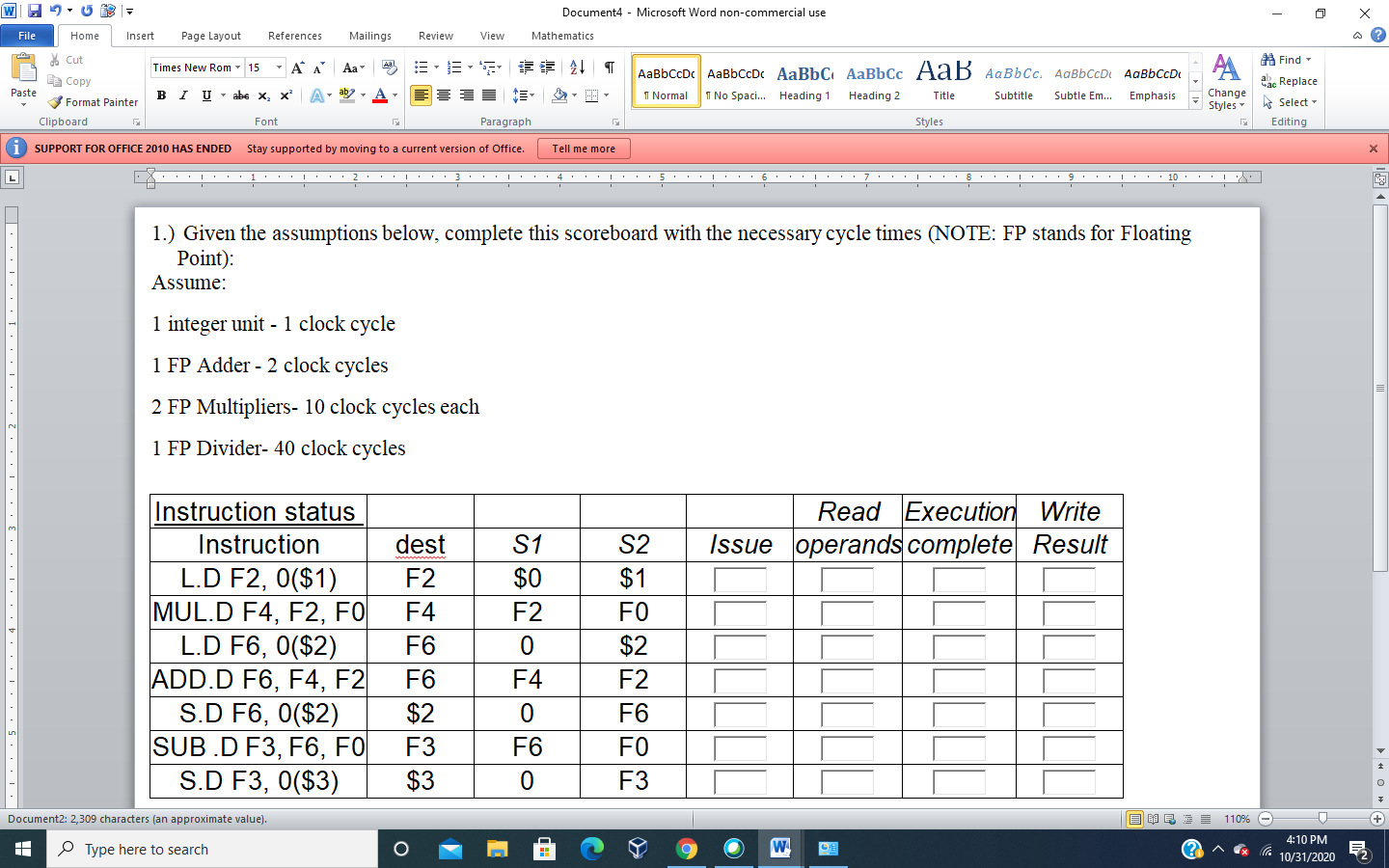Screen dimensions: 1389x868
Task: Decrease the paragraph indent
Action: pos(526,68)
